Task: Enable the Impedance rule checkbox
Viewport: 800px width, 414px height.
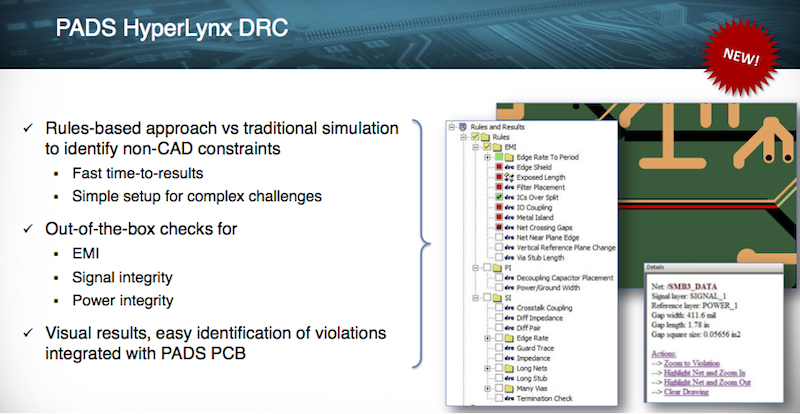Action: 498,358
